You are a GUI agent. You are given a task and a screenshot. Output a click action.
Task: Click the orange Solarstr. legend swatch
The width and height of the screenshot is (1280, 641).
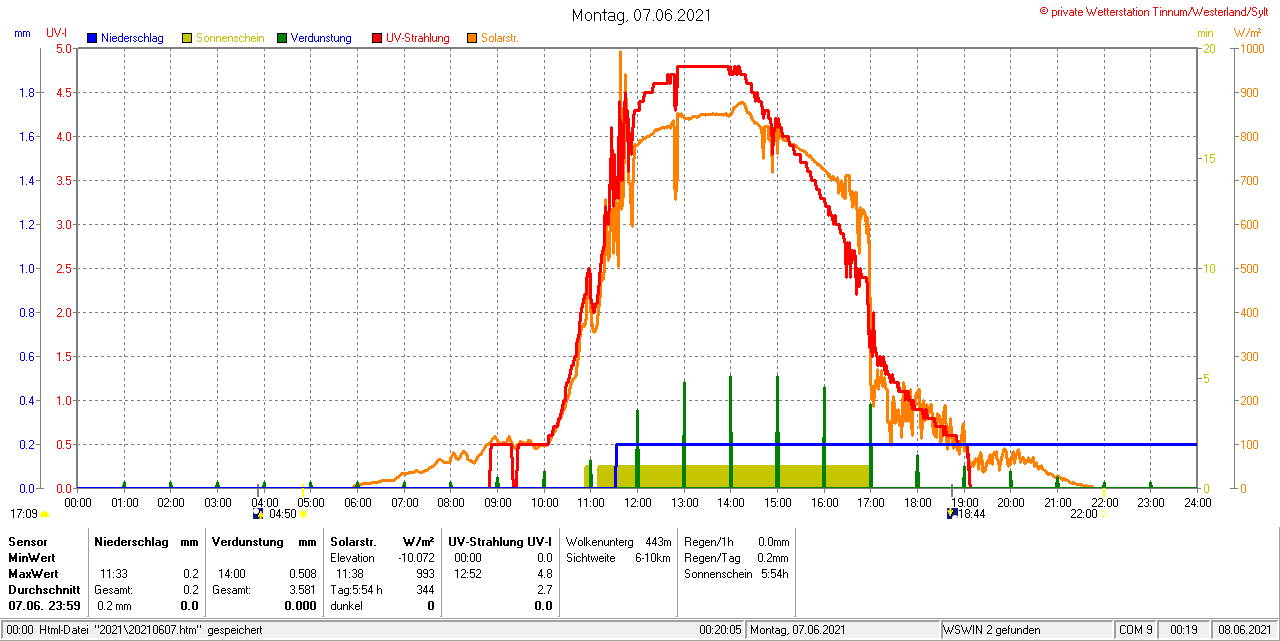(472, 38)
